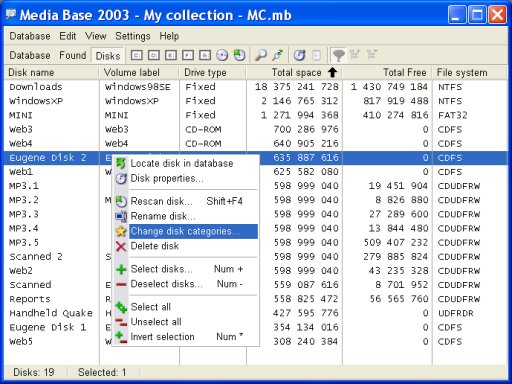This screenshot has height=384, width=512.
Task: Sort by File system column header
Action: coord(470,72)
